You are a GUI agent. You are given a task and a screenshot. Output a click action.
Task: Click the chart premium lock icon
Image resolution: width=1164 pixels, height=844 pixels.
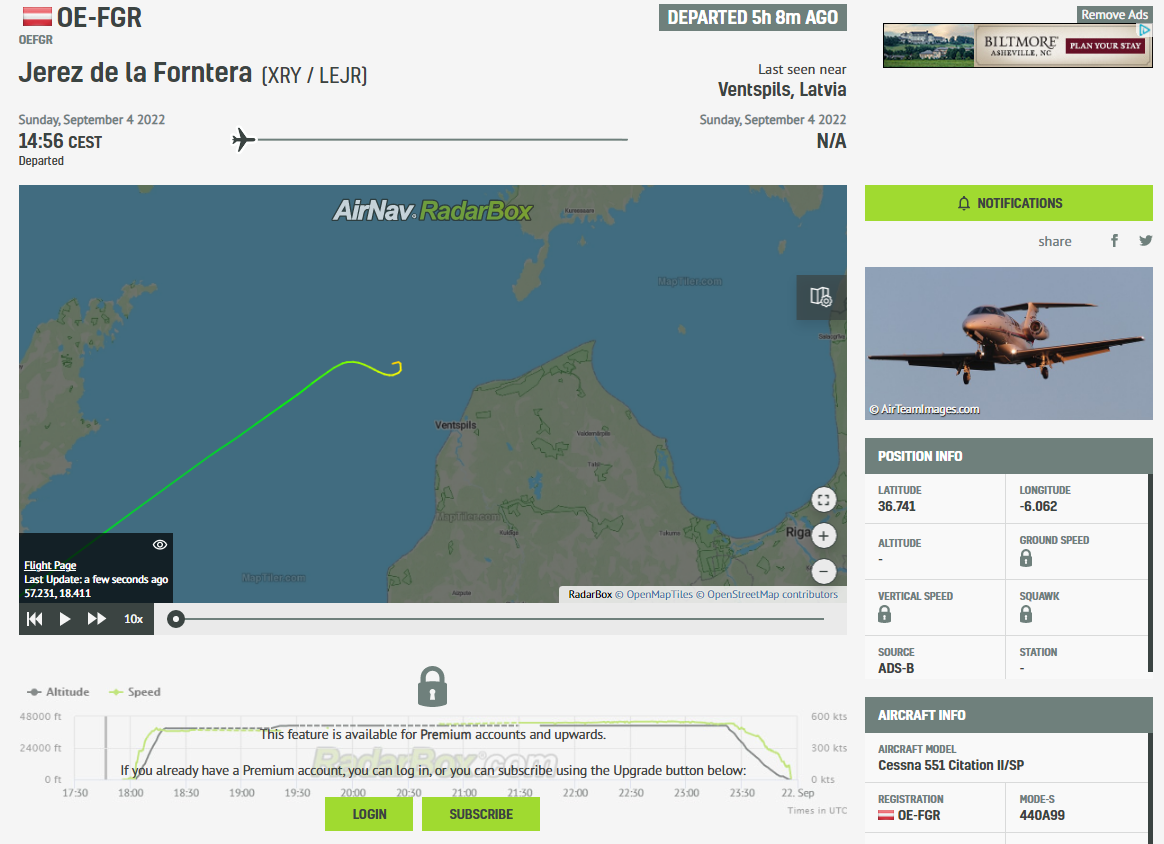tap(432, 686)
